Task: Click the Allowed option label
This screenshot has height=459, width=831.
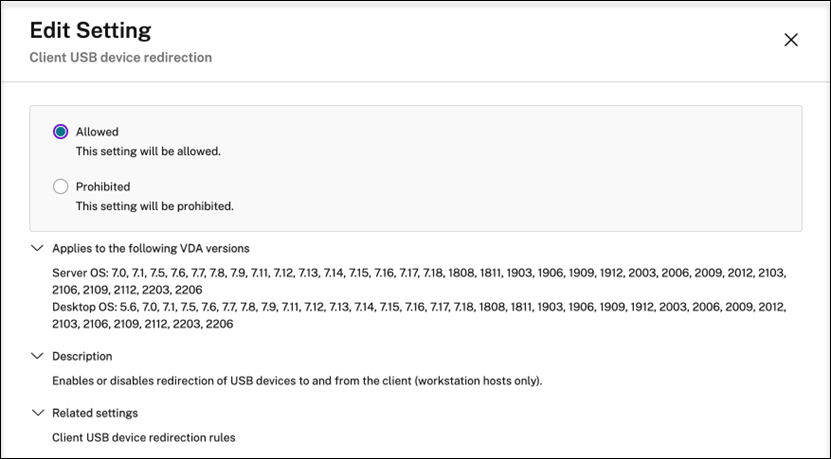Action: tap(97, 132)
